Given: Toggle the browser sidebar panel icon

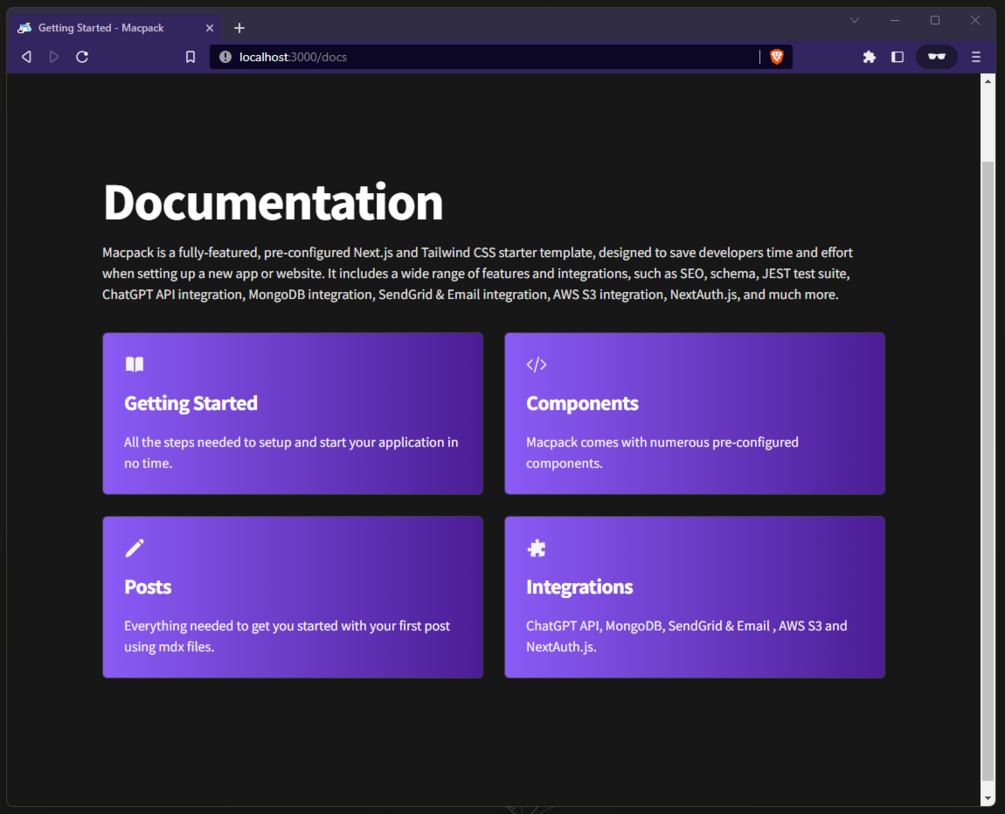Looking at the screenshot, I should tap(897, 57).
